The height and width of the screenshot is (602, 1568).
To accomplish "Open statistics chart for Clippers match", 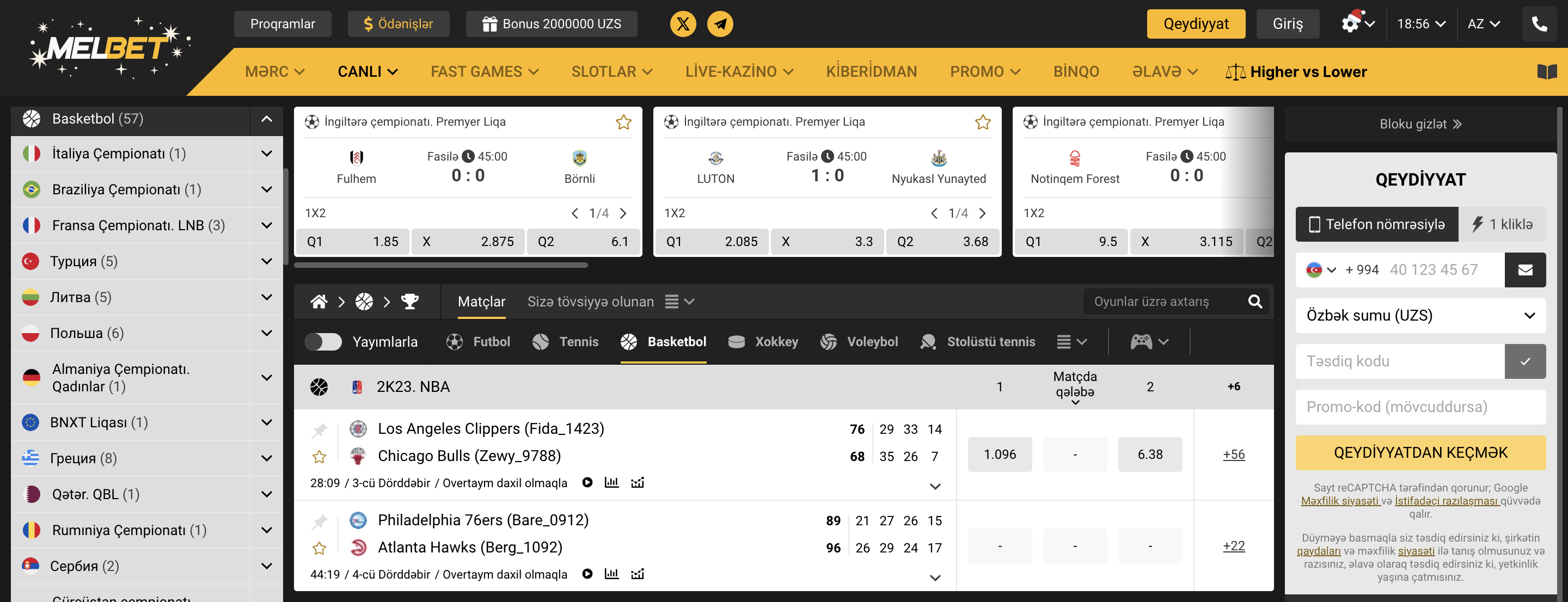I will click(x=611, y=482).
